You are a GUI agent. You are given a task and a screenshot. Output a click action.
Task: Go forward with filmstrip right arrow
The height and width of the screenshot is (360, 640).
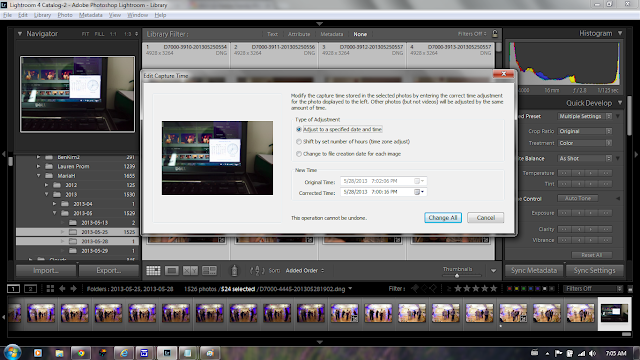(x=73, y=289)
